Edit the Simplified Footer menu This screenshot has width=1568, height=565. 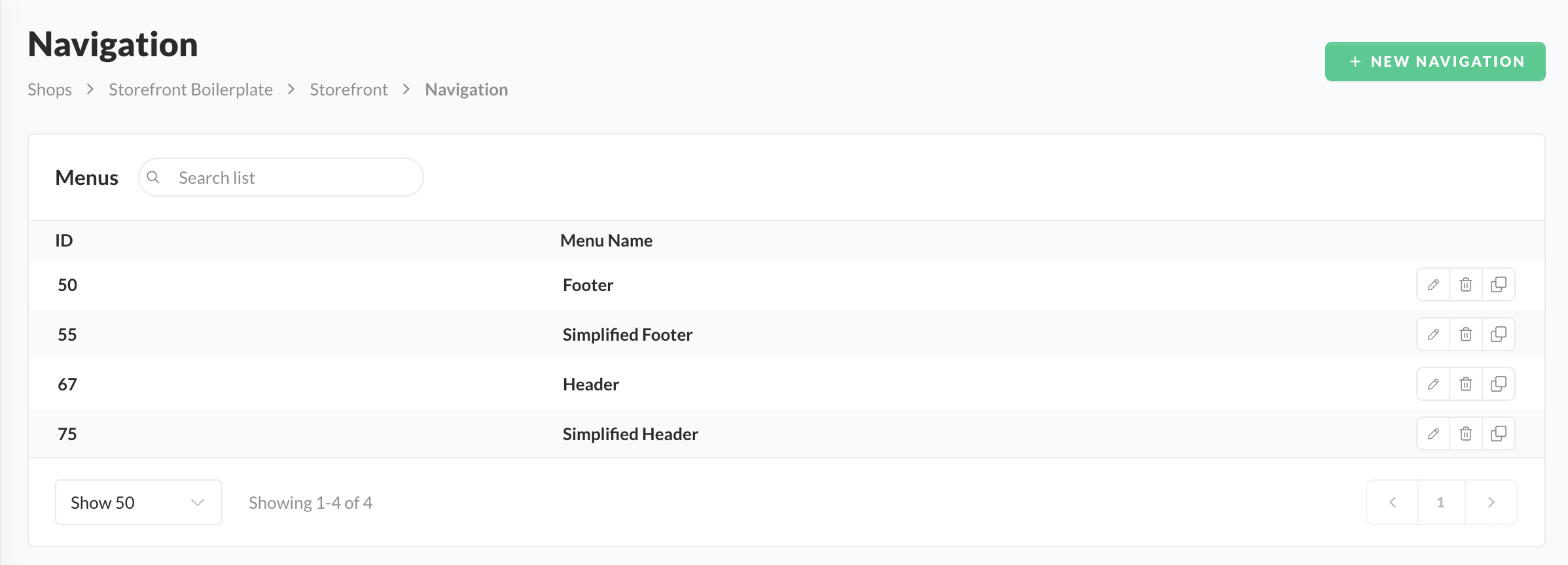click(x=1433, y=334)
